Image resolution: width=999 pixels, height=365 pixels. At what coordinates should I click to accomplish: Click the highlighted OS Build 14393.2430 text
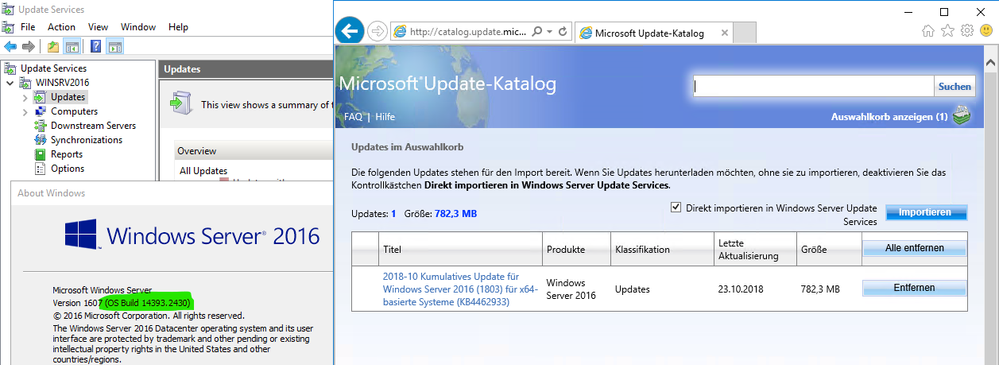[x=148, y=303]
